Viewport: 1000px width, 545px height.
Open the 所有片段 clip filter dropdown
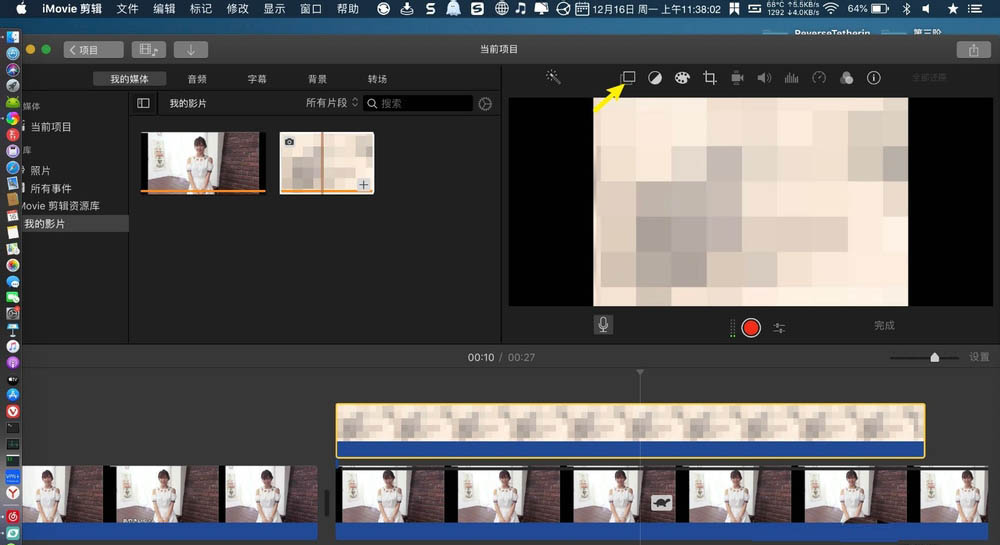tap(332, 103)
